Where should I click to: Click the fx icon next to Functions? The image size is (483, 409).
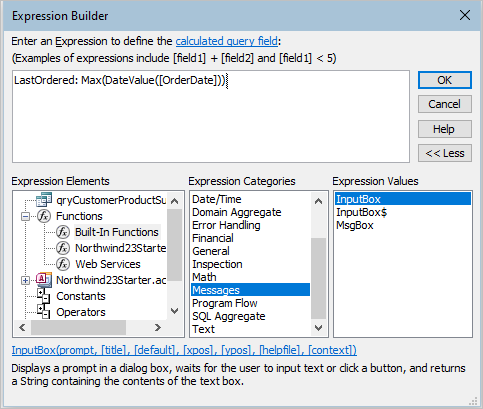tap(44, 216)
